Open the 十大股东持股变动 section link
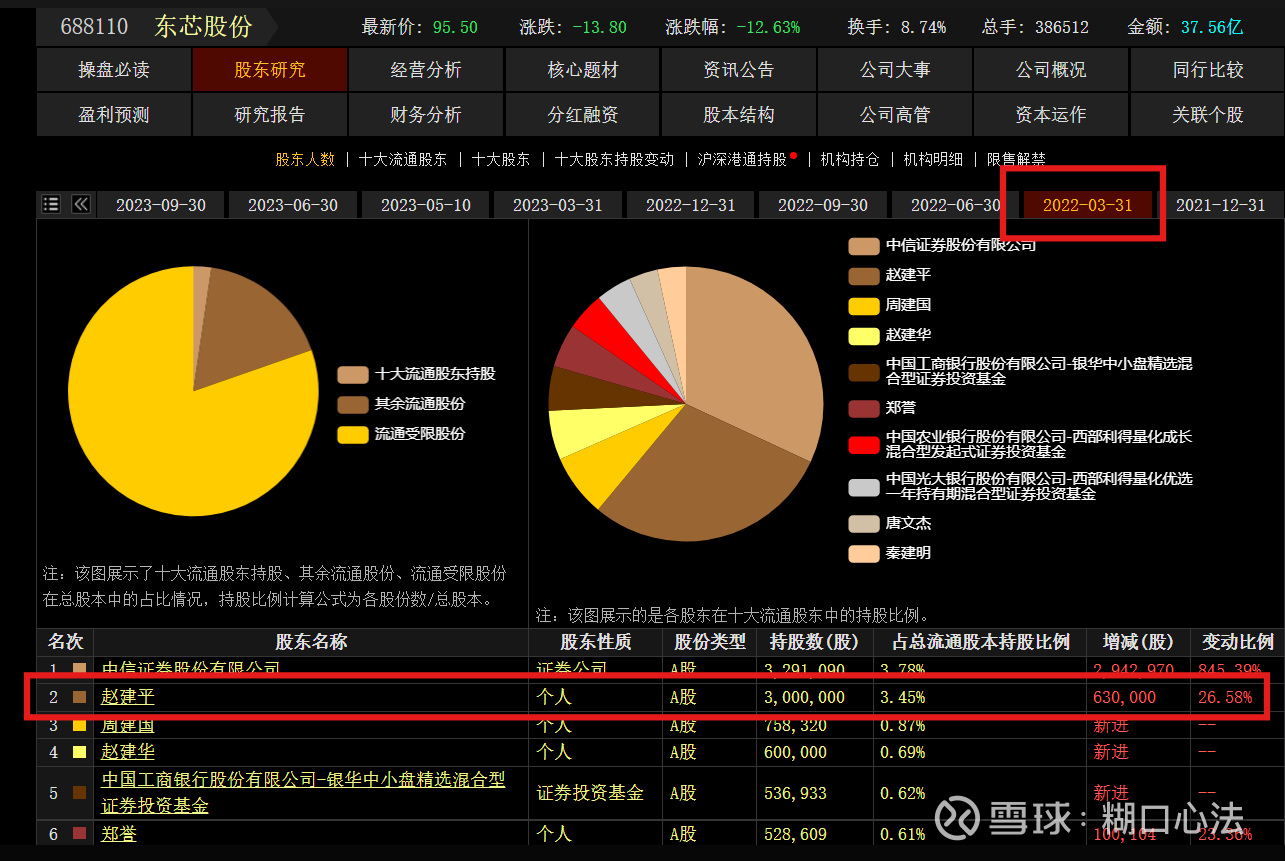The image size is (1285, 861). (614, 159)
